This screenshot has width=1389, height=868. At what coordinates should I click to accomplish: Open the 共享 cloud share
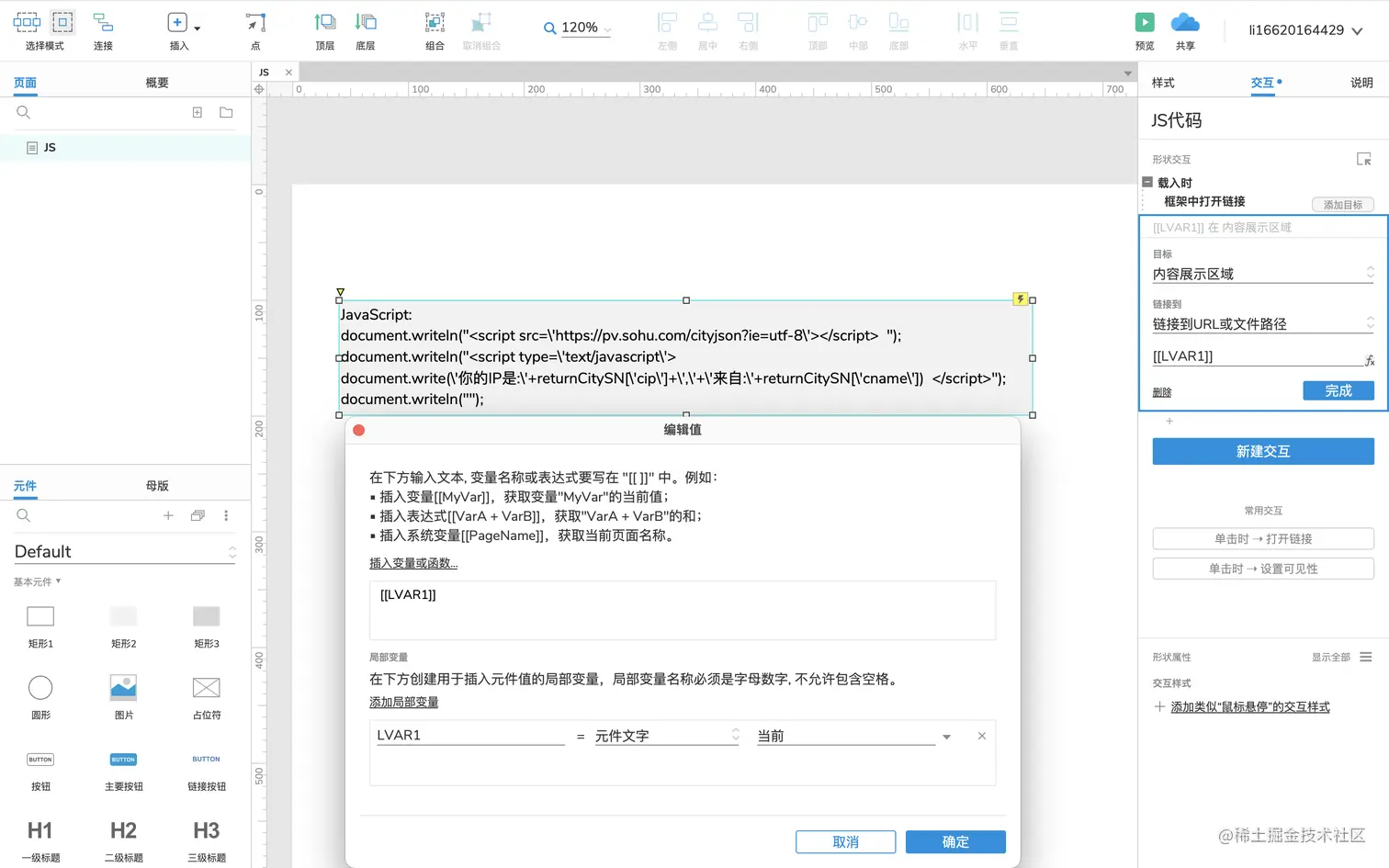pos(1185,29)
